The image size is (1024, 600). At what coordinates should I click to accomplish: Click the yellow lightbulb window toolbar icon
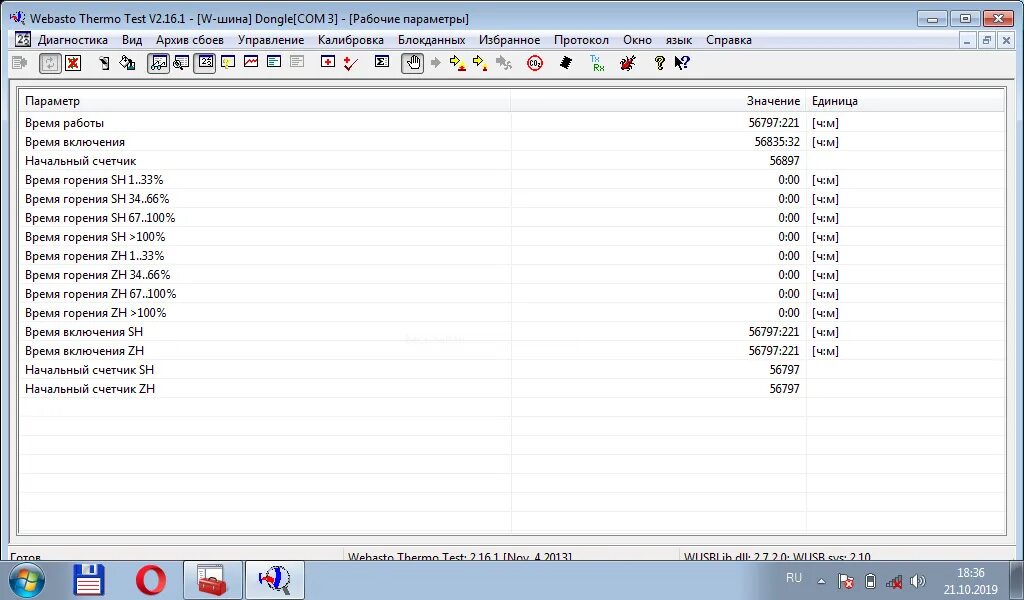(x=228, y=63)
